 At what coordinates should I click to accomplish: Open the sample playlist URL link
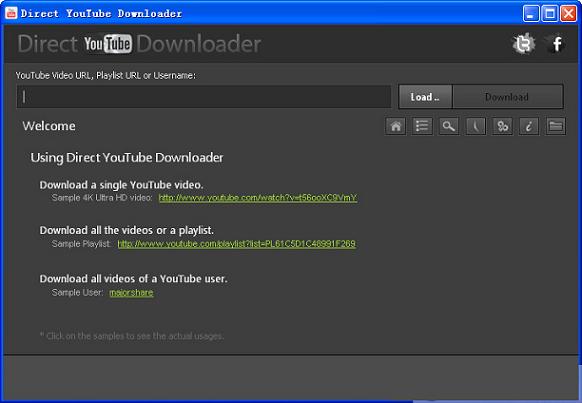236,244
